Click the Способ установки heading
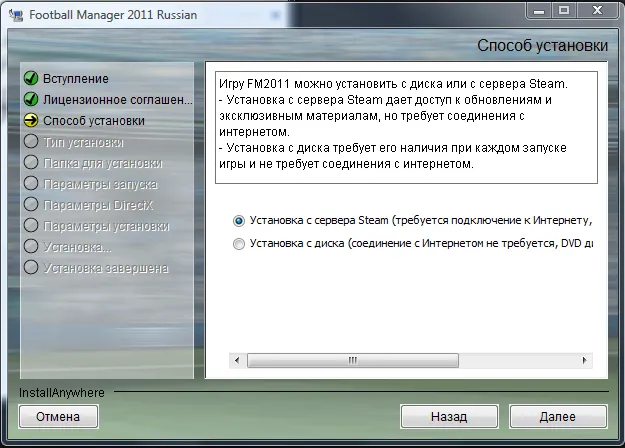Screen dimensions: 625x448 pyautogui.click(x=542, y=45)
